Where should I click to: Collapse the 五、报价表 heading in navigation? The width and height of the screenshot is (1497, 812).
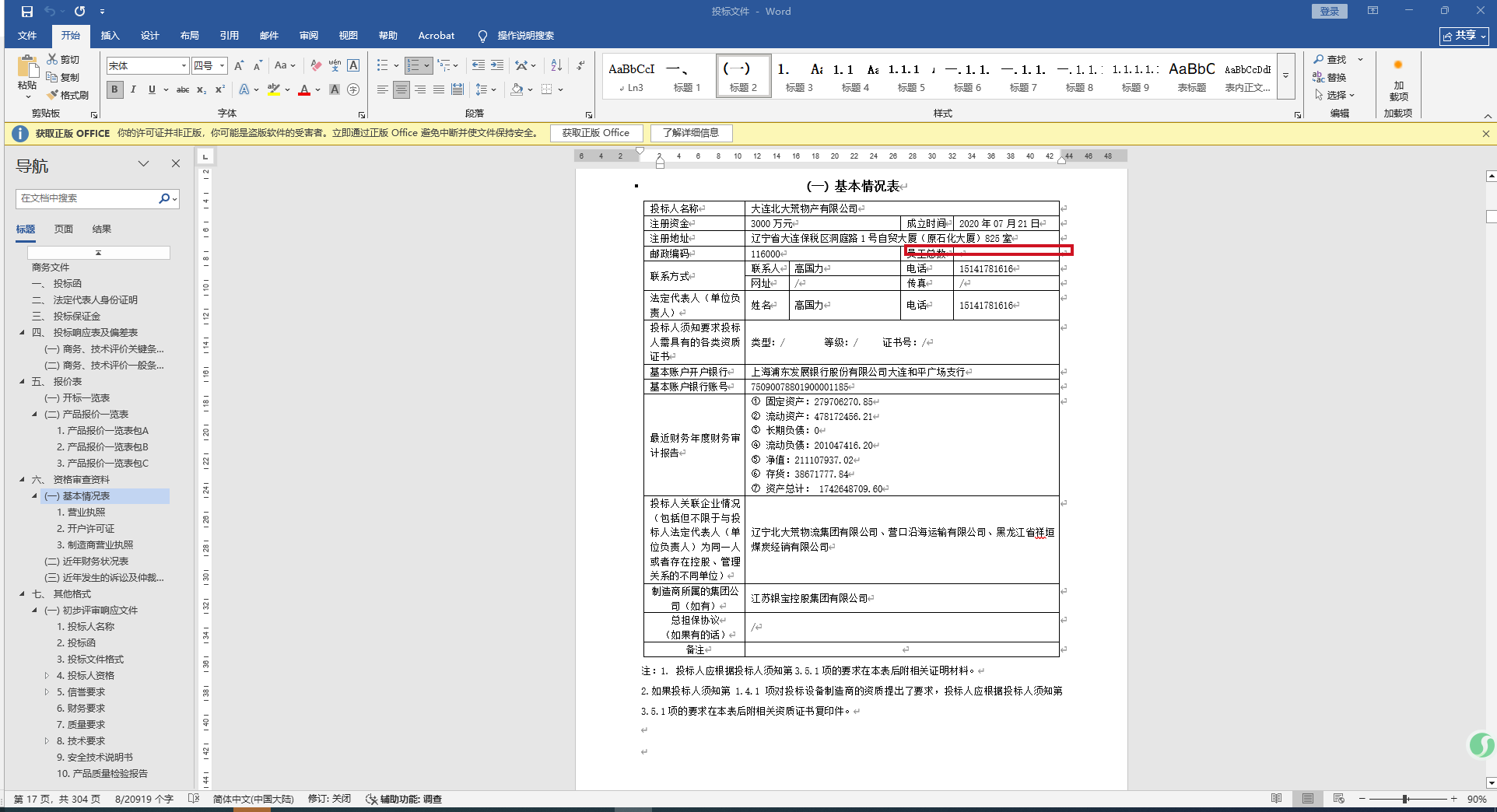[x=22, y=382]
